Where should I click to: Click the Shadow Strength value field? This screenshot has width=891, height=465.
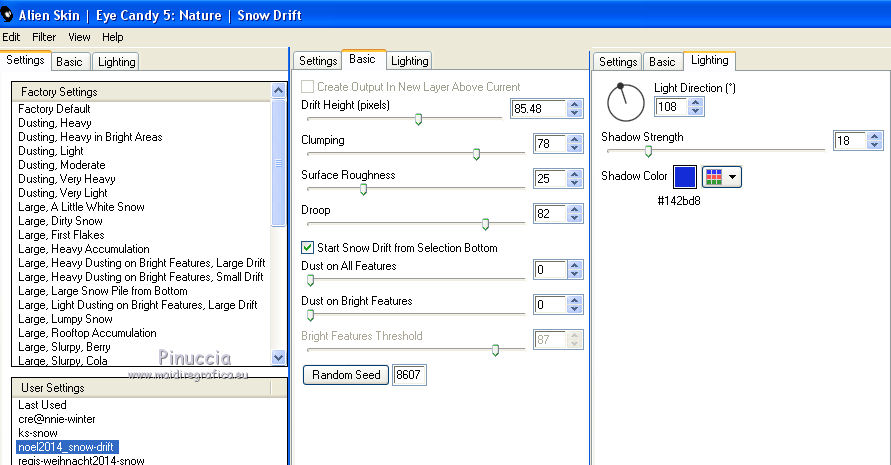tap(850, 141)
